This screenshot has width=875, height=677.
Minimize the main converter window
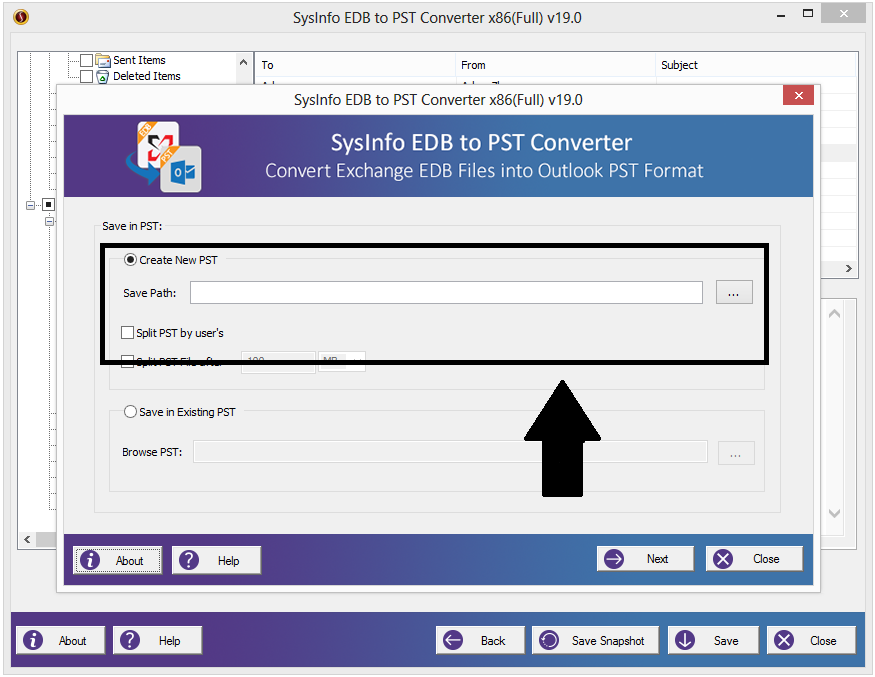(781, 15)
